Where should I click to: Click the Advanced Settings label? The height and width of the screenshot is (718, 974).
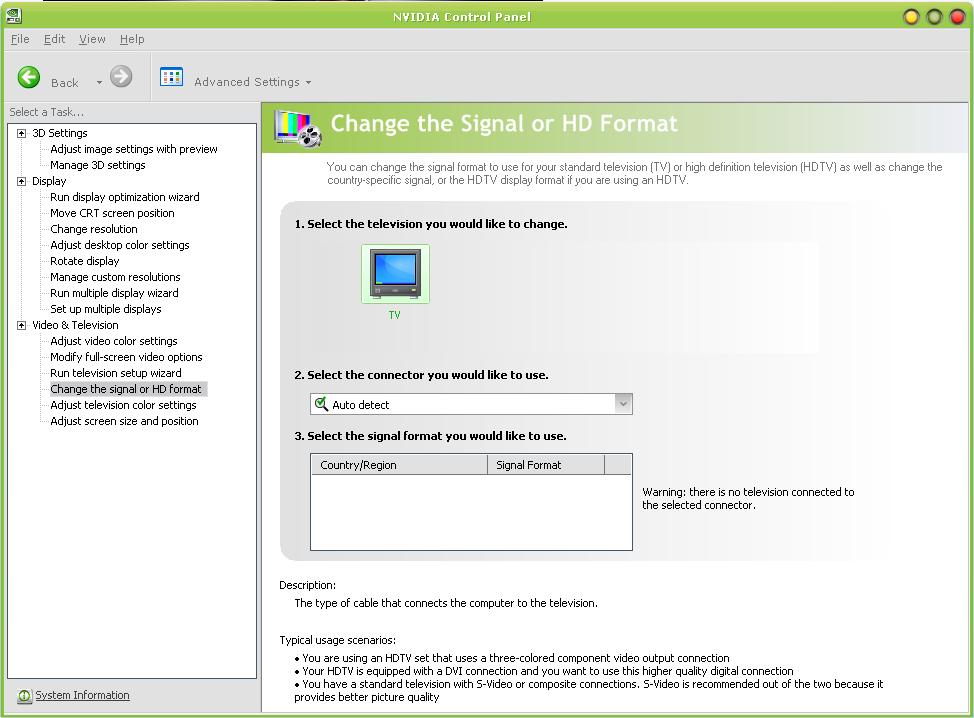(x=247, y=82)
